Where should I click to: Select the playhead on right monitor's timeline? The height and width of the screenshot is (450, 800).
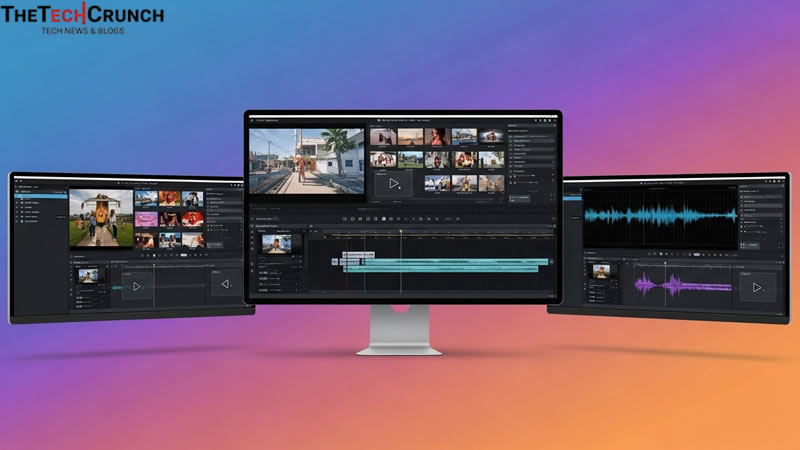point(665,284)
